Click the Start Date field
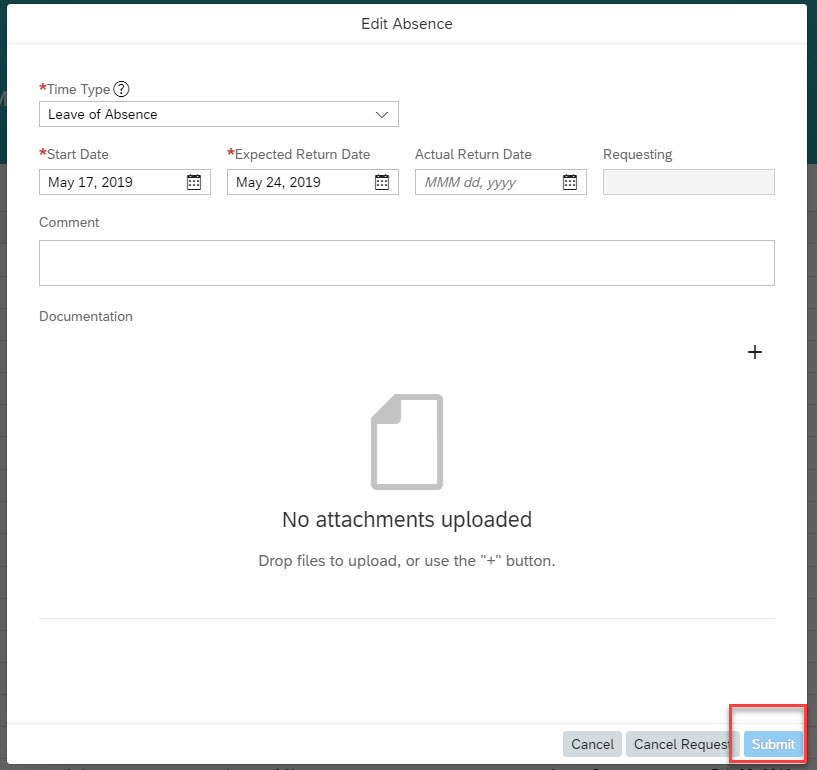Image resolution: width=817 pixels, height=770 pixels. (x=125, y=182)
